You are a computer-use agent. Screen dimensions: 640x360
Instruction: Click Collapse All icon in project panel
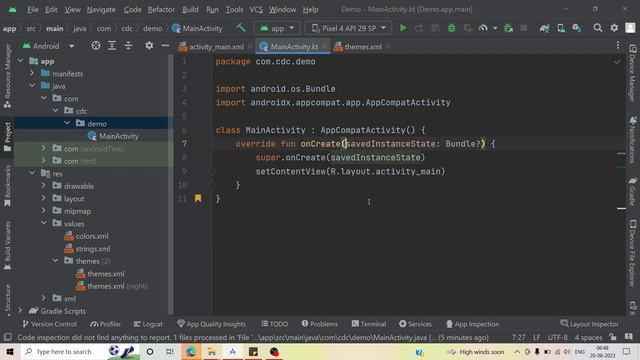[128, 46]
